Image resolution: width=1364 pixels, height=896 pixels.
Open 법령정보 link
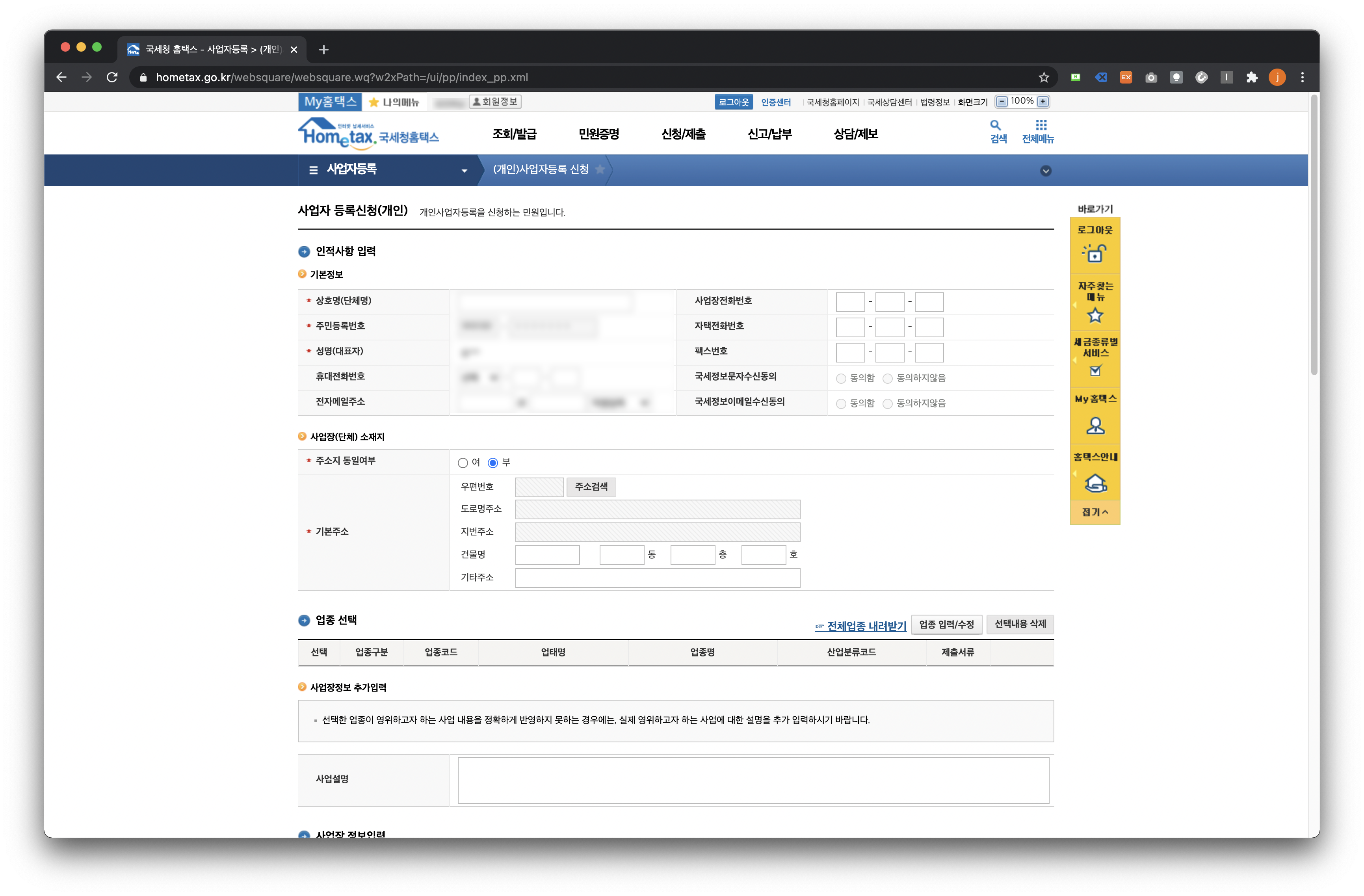(x=935, y=102)
